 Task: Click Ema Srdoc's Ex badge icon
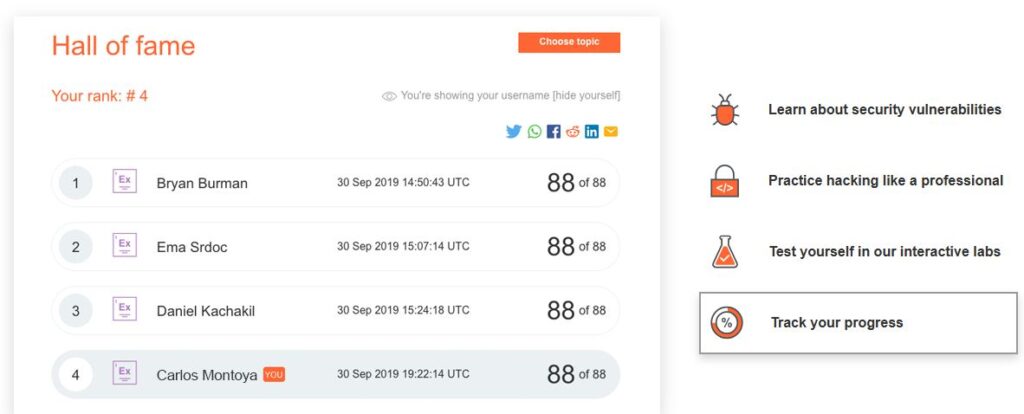pos(125,246)
